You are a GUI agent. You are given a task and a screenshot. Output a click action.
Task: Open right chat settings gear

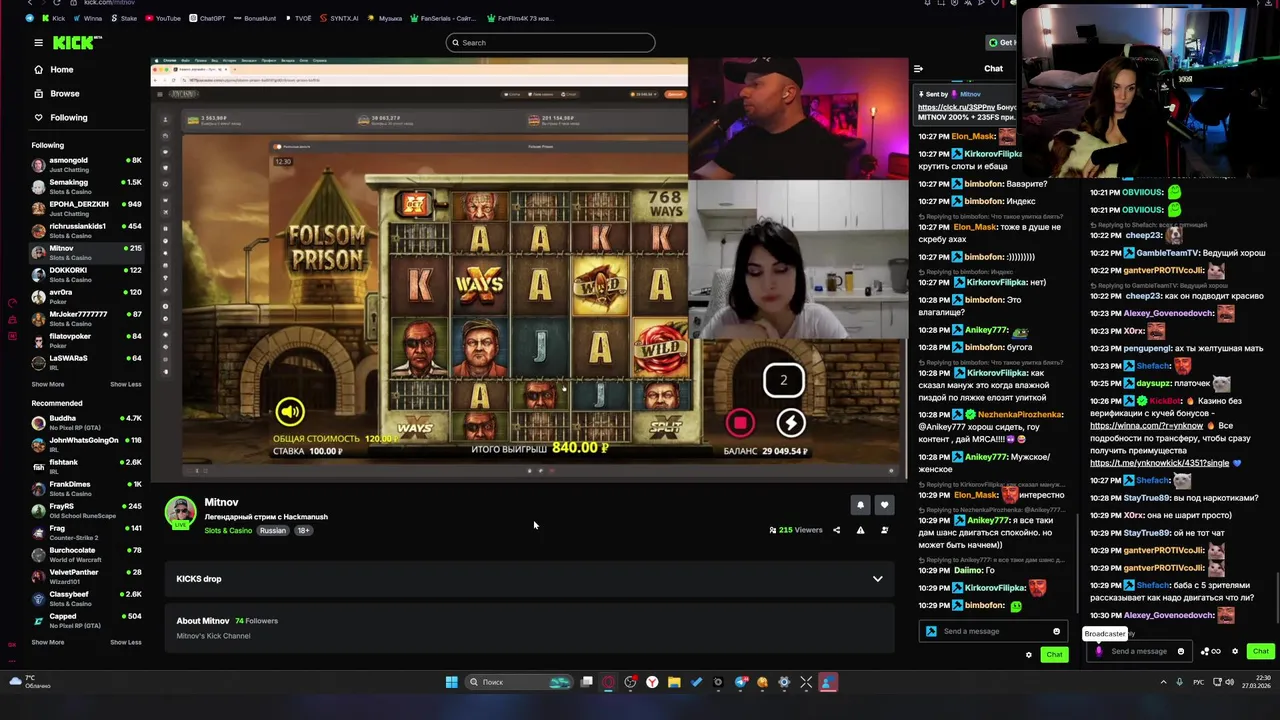click(1235, 651)
